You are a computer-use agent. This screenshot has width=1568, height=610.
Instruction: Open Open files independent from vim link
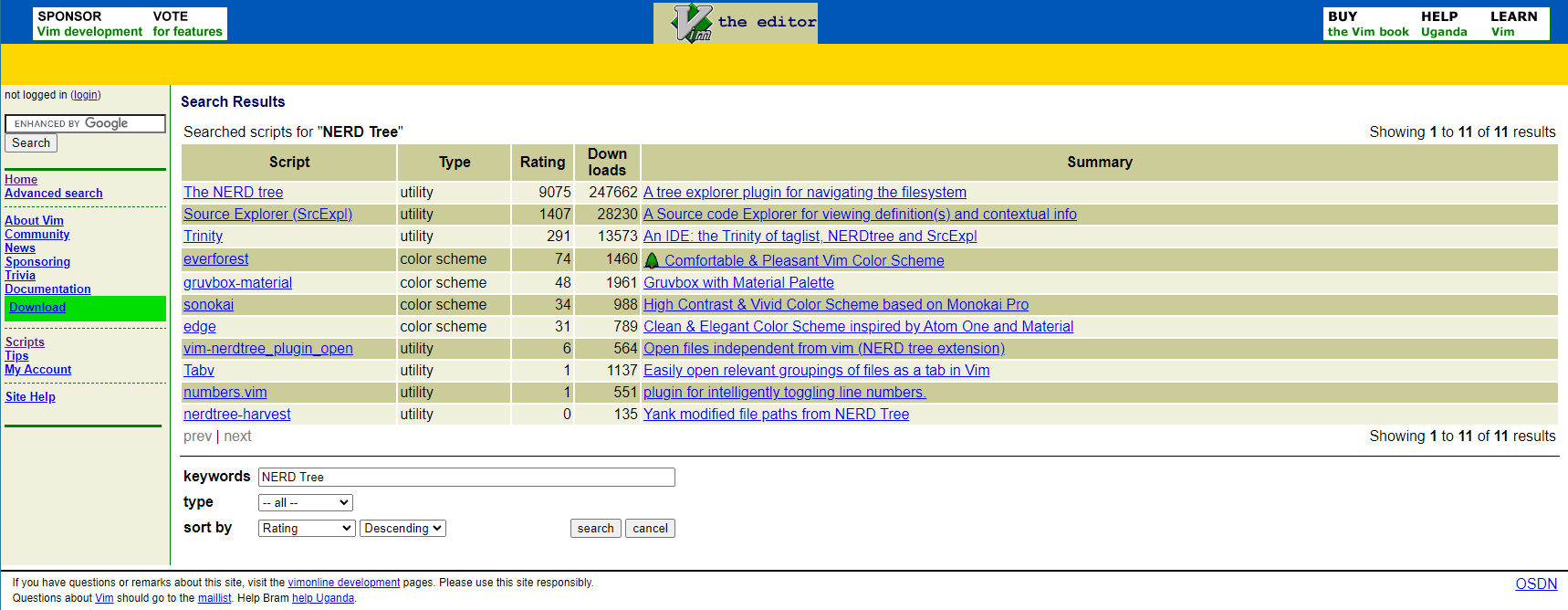click(824, 349)
